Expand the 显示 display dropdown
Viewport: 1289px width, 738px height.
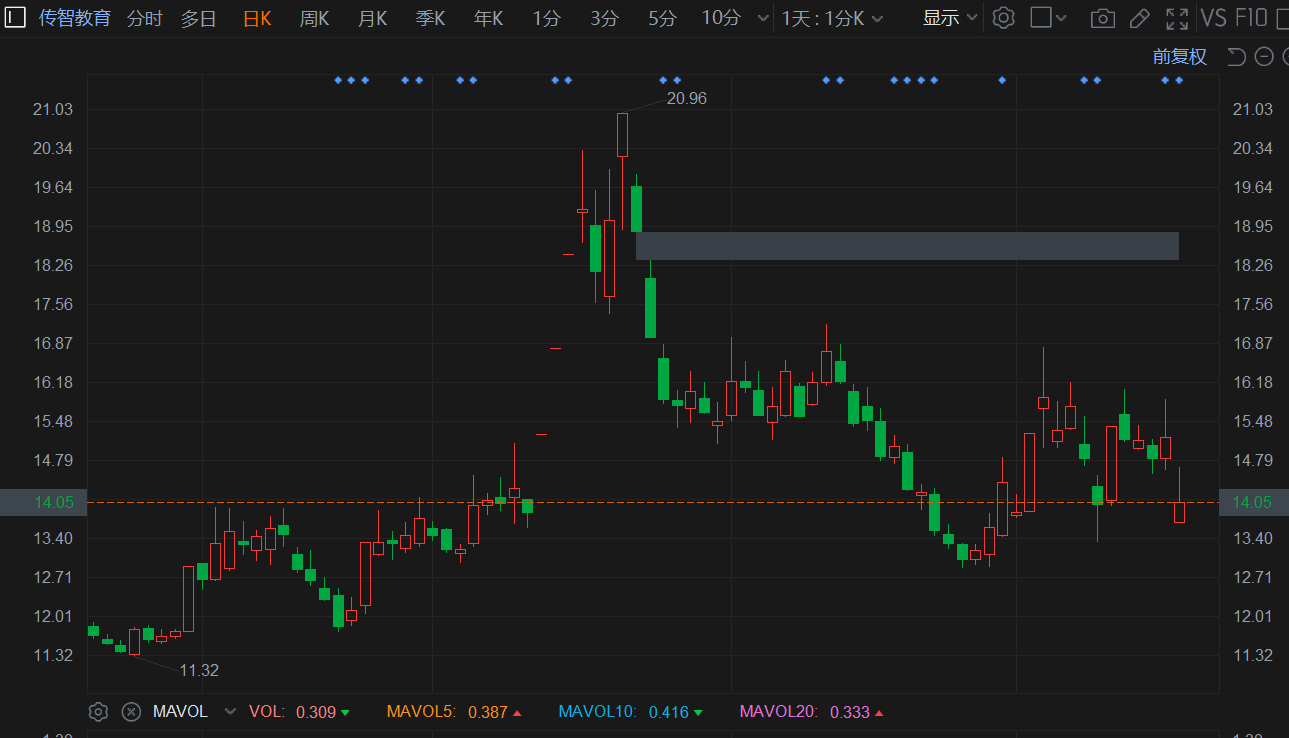[x=949, y=18]
